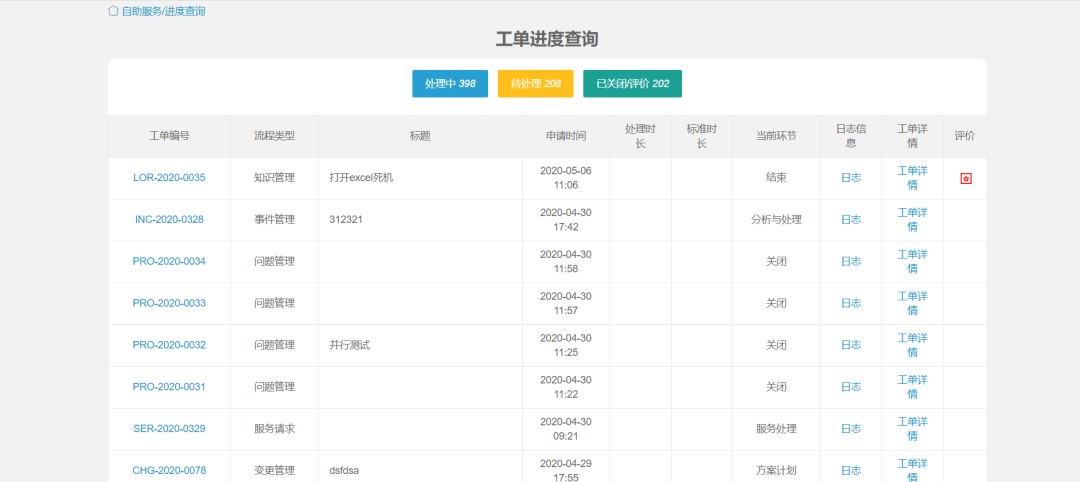
Task: Click the 工单编号 column header
Action: click(169, 136)
